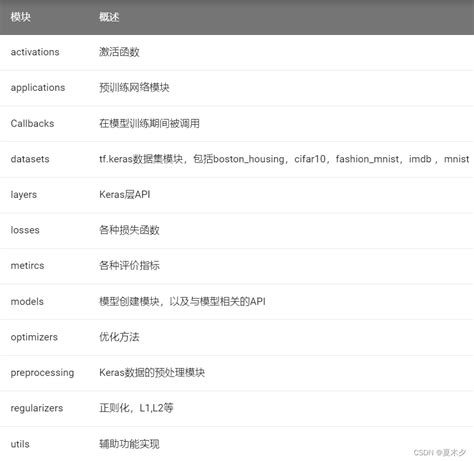This screenshot has height=461, width=474.
Task: Click the 预训练网络模块 description
Action: 134,88
